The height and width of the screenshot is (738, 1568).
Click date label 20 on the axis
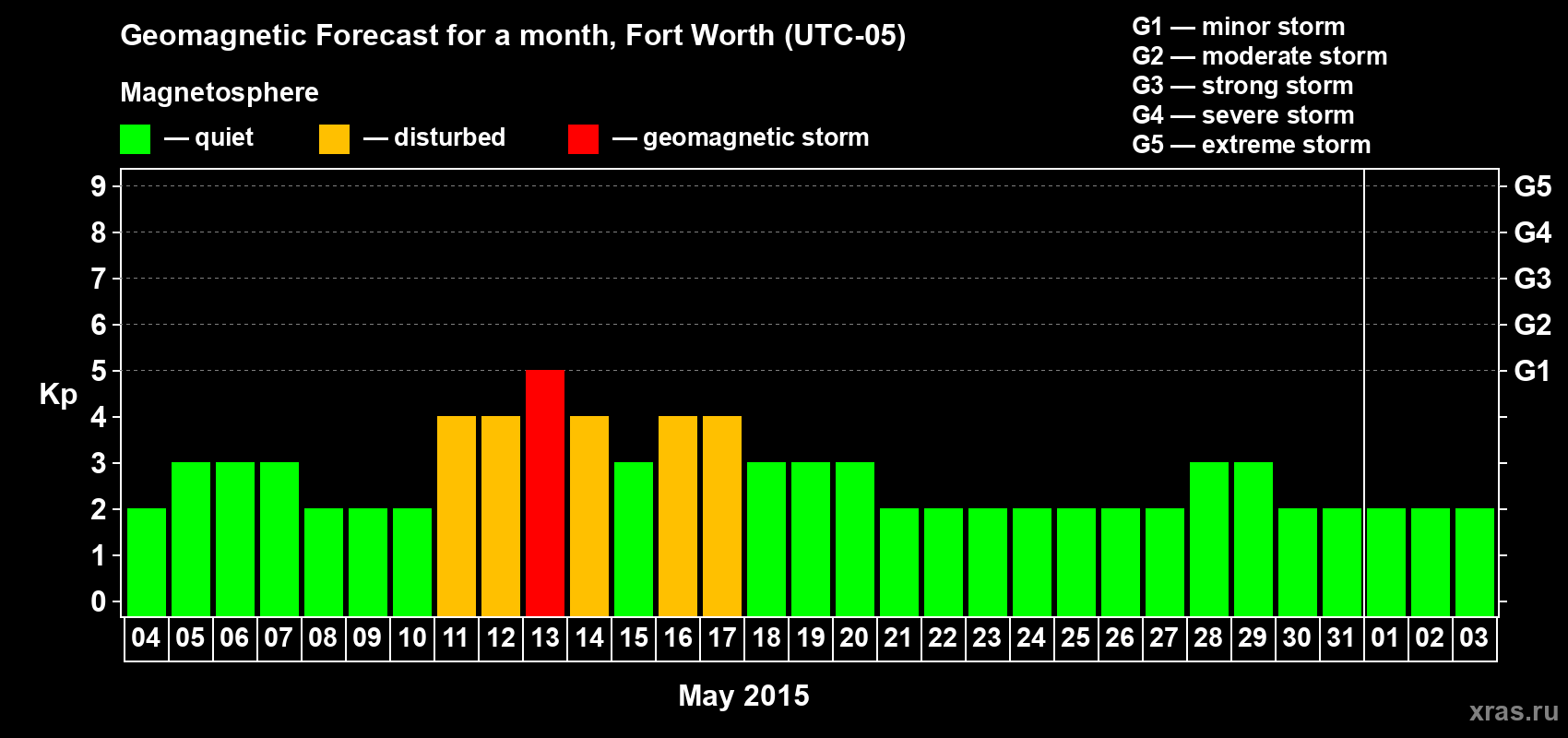pyautogui.click(x=854, y=638)
